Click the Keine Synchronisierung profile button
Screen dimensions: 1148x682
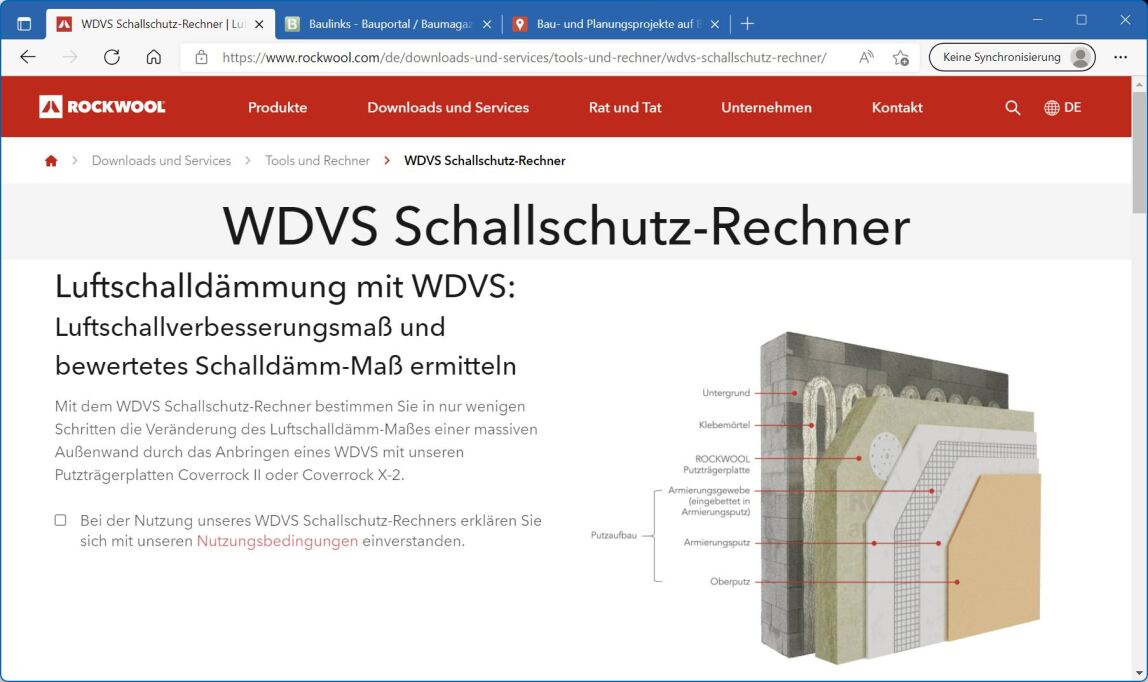(1012, 57)
